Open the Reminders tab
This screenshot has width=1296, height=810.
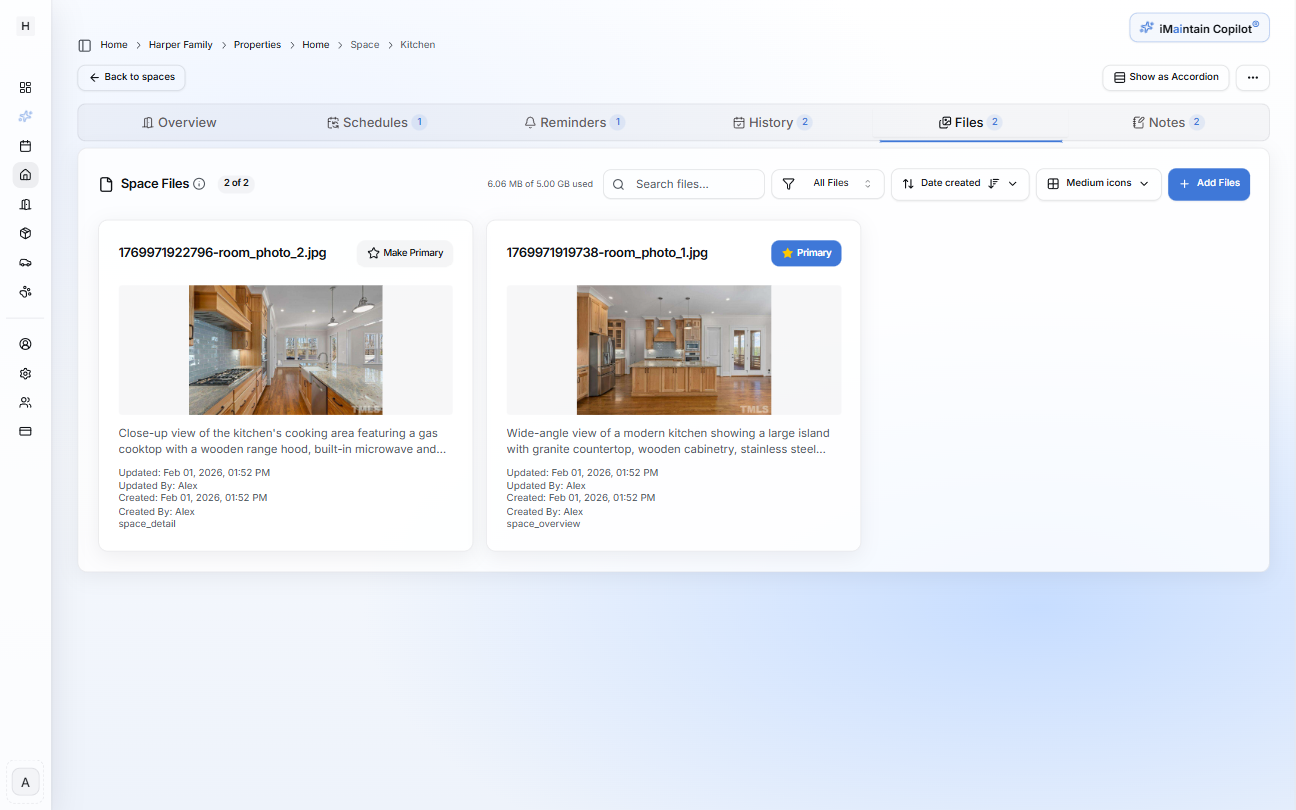(574, 121)
